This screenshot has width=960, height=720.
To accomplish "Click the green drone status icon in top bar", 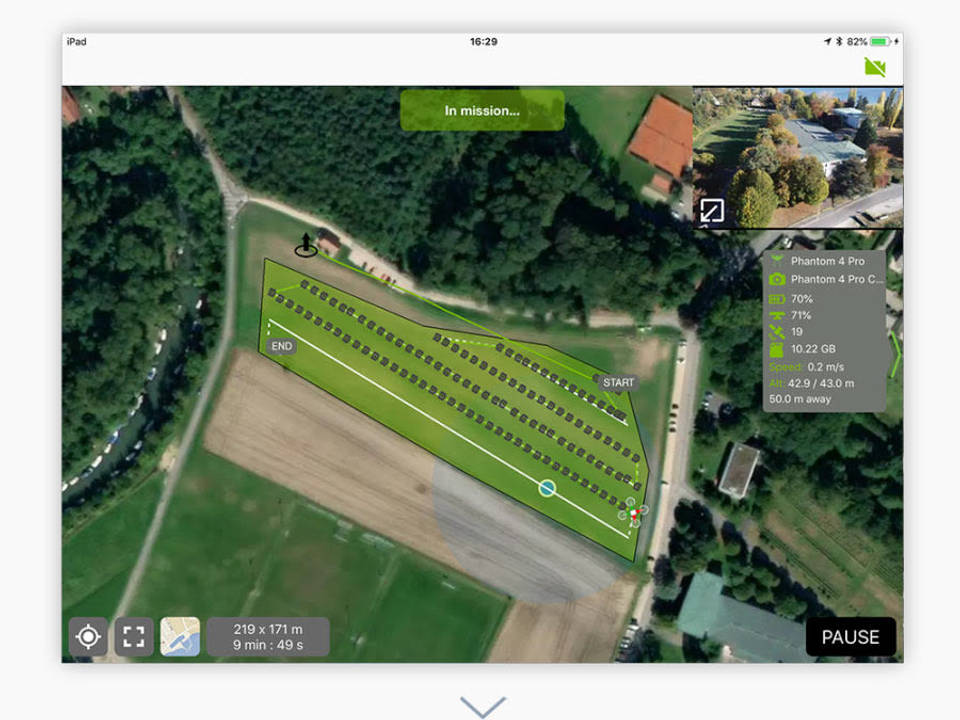I will (873, 65).
